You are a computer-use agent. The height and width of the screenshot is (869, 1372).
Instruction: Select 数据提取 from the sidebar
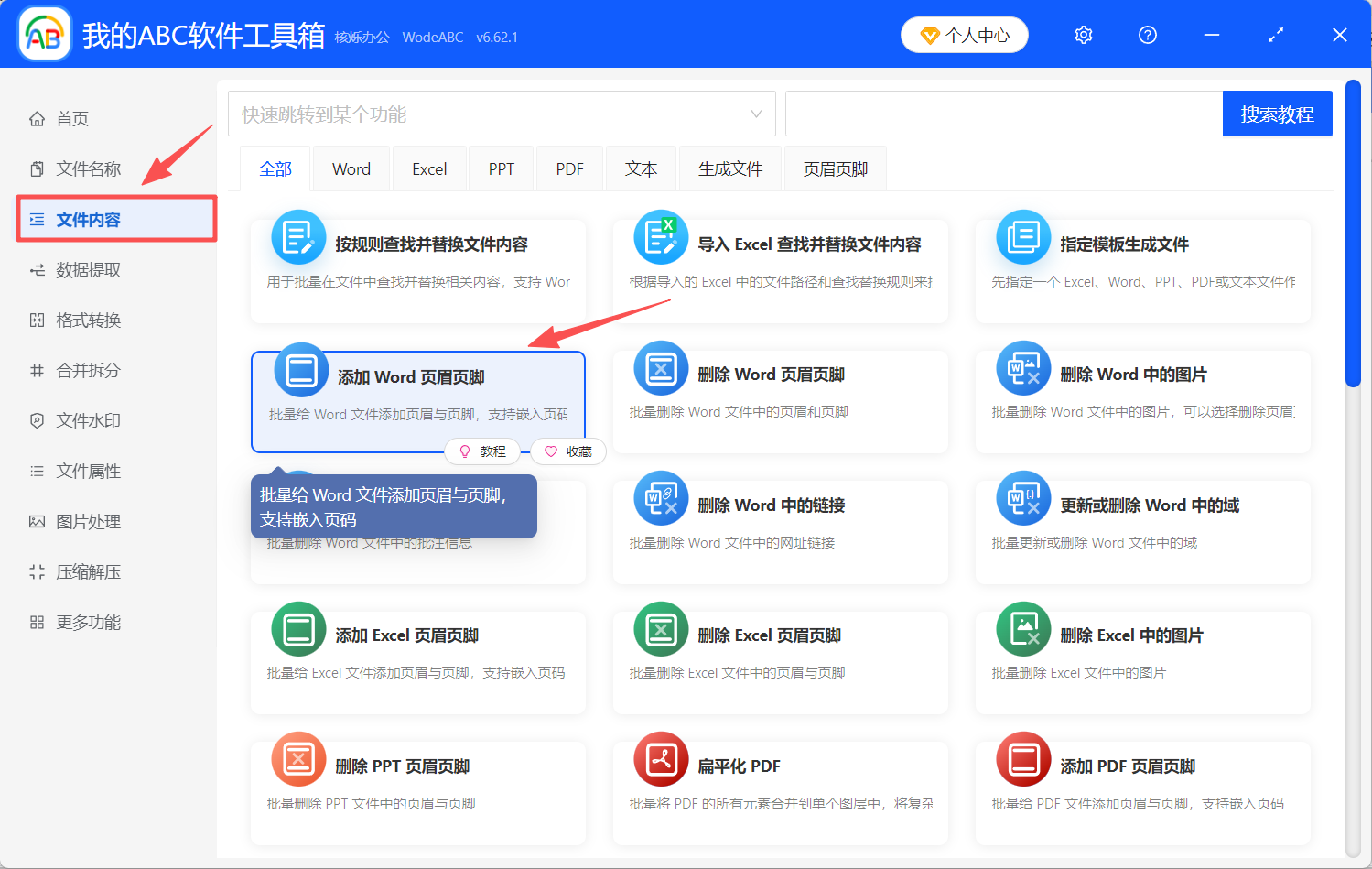tap(87, 269)
